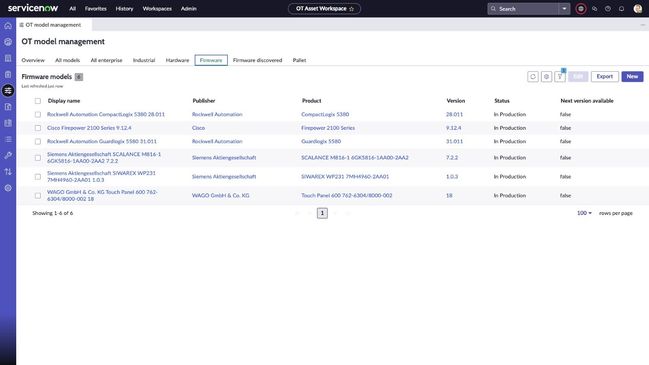649x365 pixels.
Task: Switch to the Industrial tab
Action: [144, 60]
